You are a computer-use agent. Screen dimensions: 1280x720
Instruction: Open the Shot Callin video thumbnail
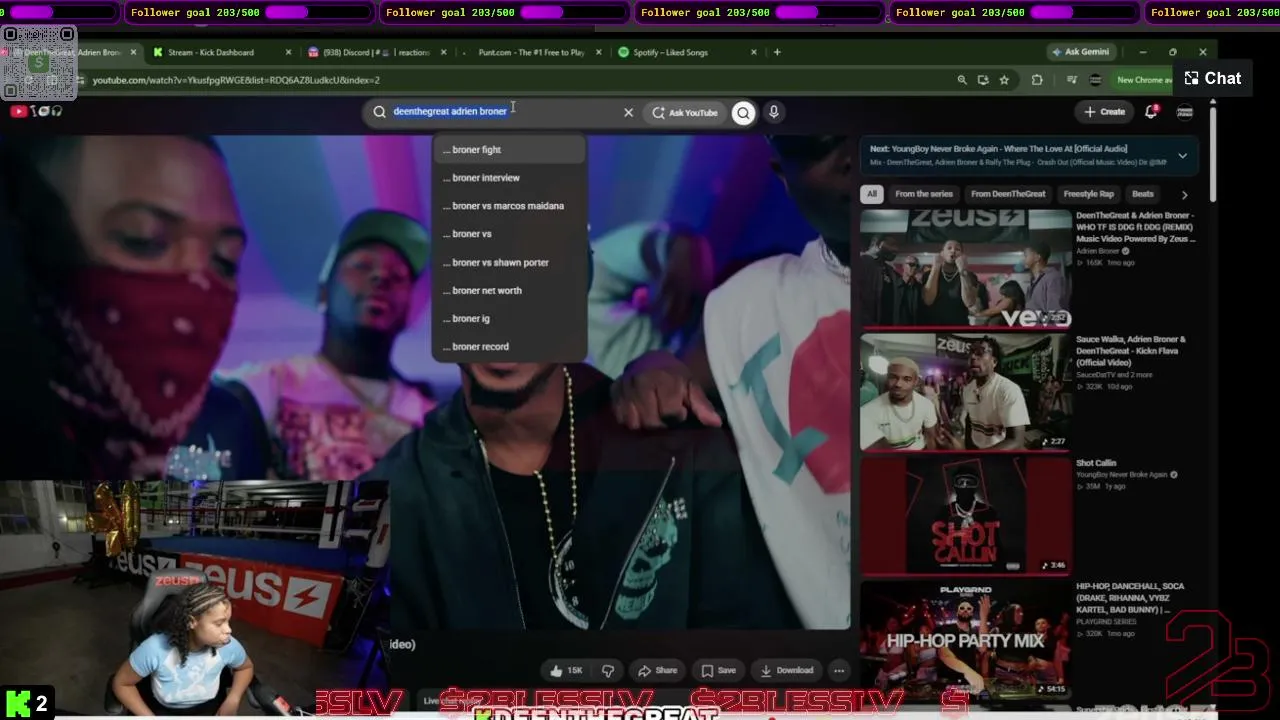(x=966, y=516)
